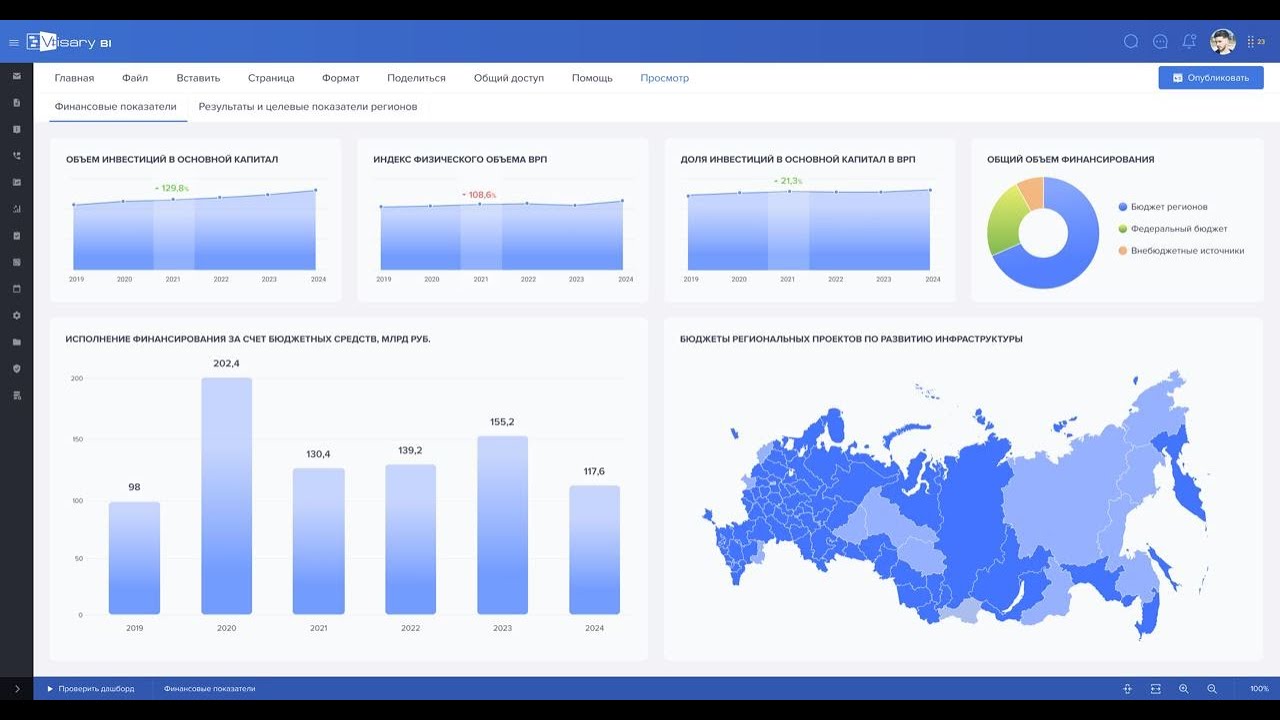Open the notifications bell

click(1189, 42)
